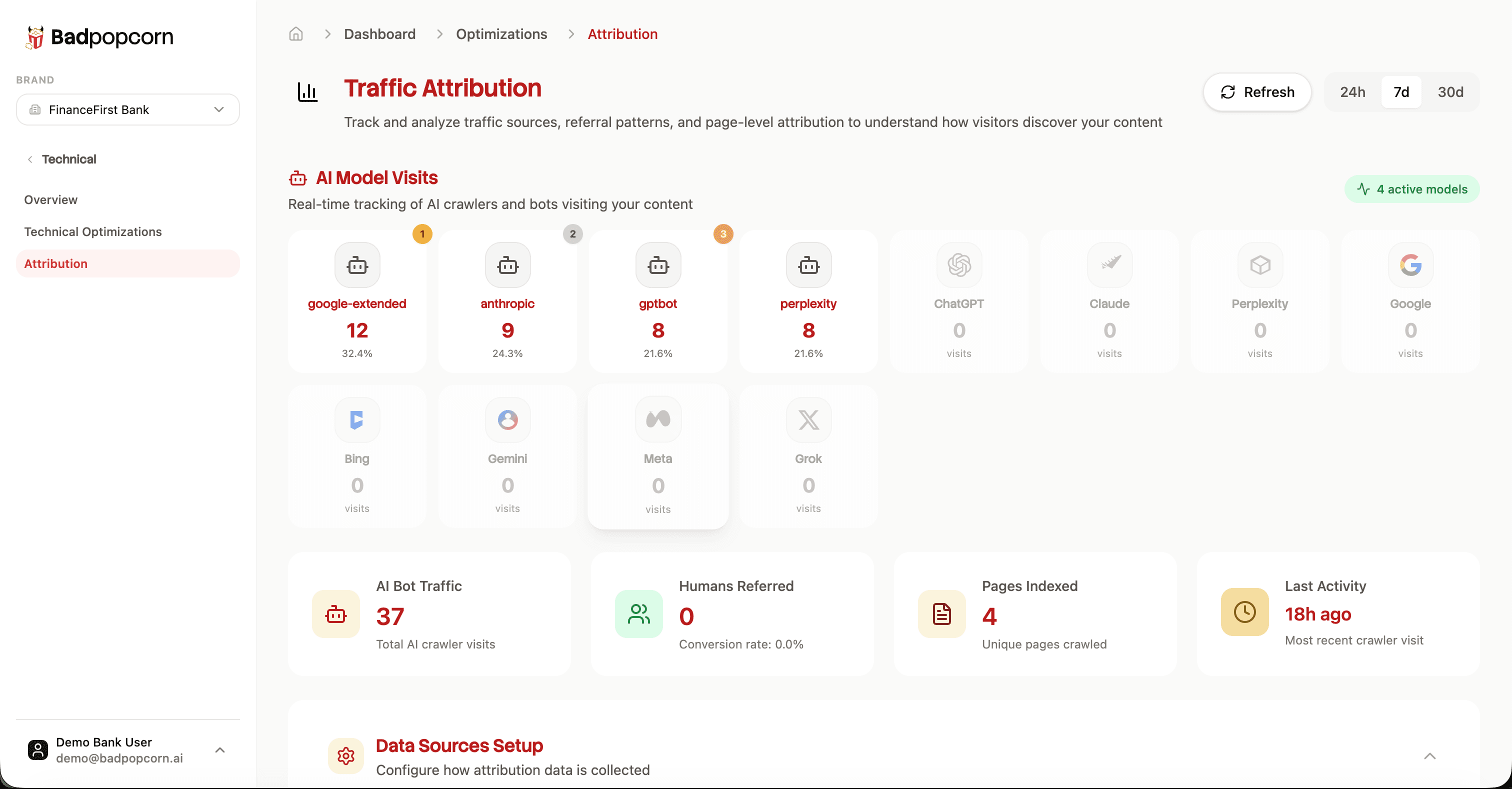Click the Humans Referred people icon
The image size is (1512, 789).
(x=638, y=614)
